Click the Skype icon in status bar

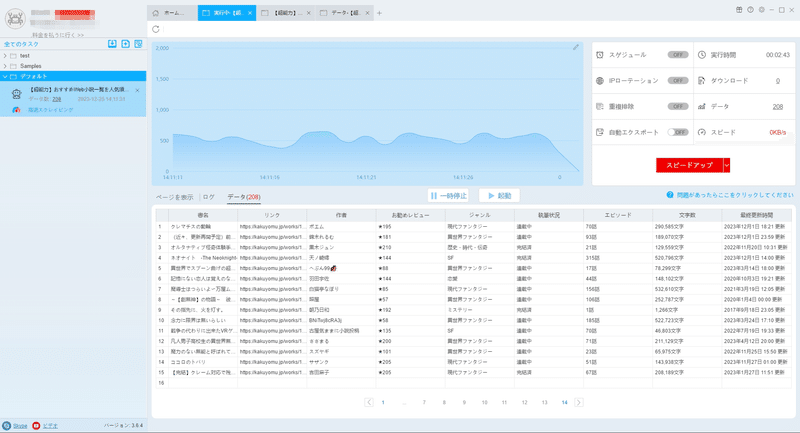click(6, 425)
